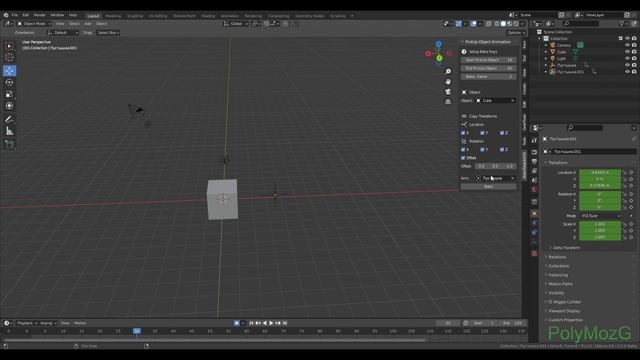The width and height of the screenshot is (640, 360).
Task: Uncheck the Location Z checkbox
Action: tap(502, 133)
